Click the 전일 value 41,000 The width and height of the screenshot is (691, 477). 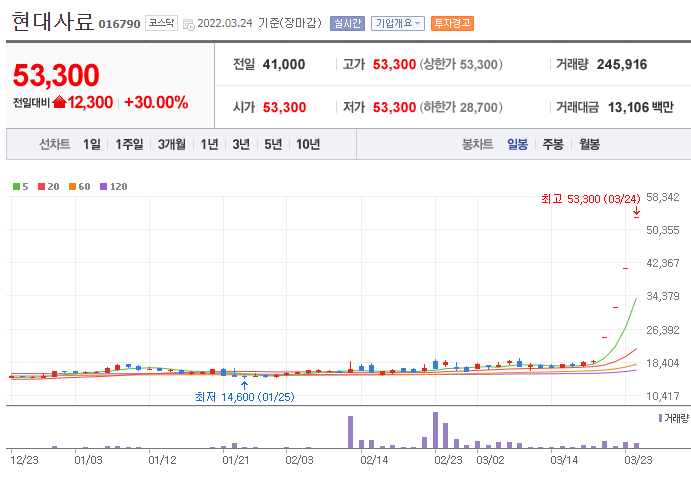[x=284, y=64]
